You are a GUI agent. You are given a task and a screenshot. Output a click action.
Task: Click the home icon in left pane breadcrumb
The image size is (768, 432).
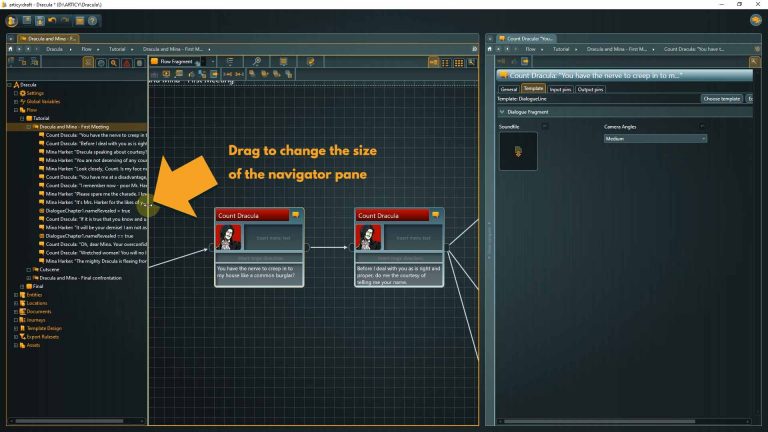10,49
